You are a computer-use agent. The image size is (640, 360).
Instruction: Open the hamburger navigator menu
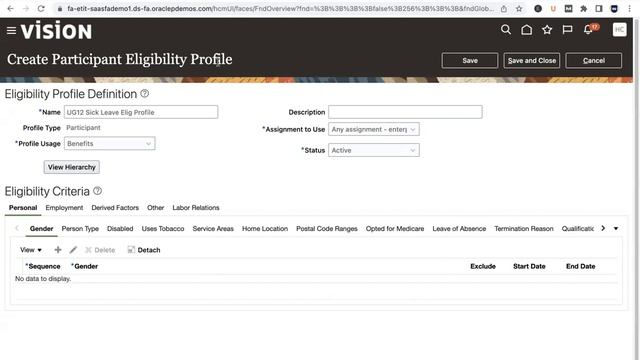[x=11, y=31]
